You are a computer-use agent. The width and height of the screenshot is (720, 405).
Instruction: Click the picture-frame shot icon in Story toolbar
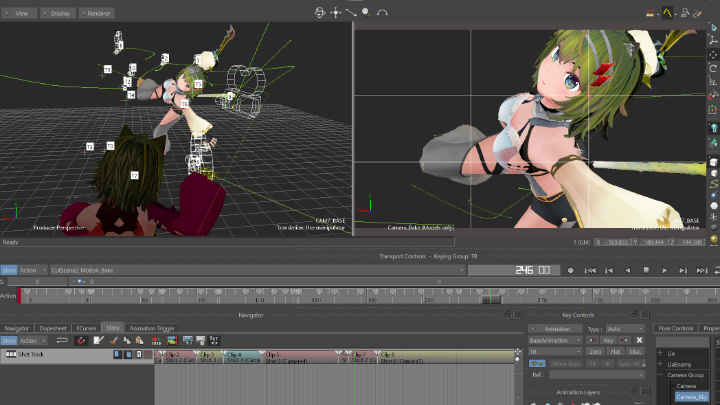(172, 340)
